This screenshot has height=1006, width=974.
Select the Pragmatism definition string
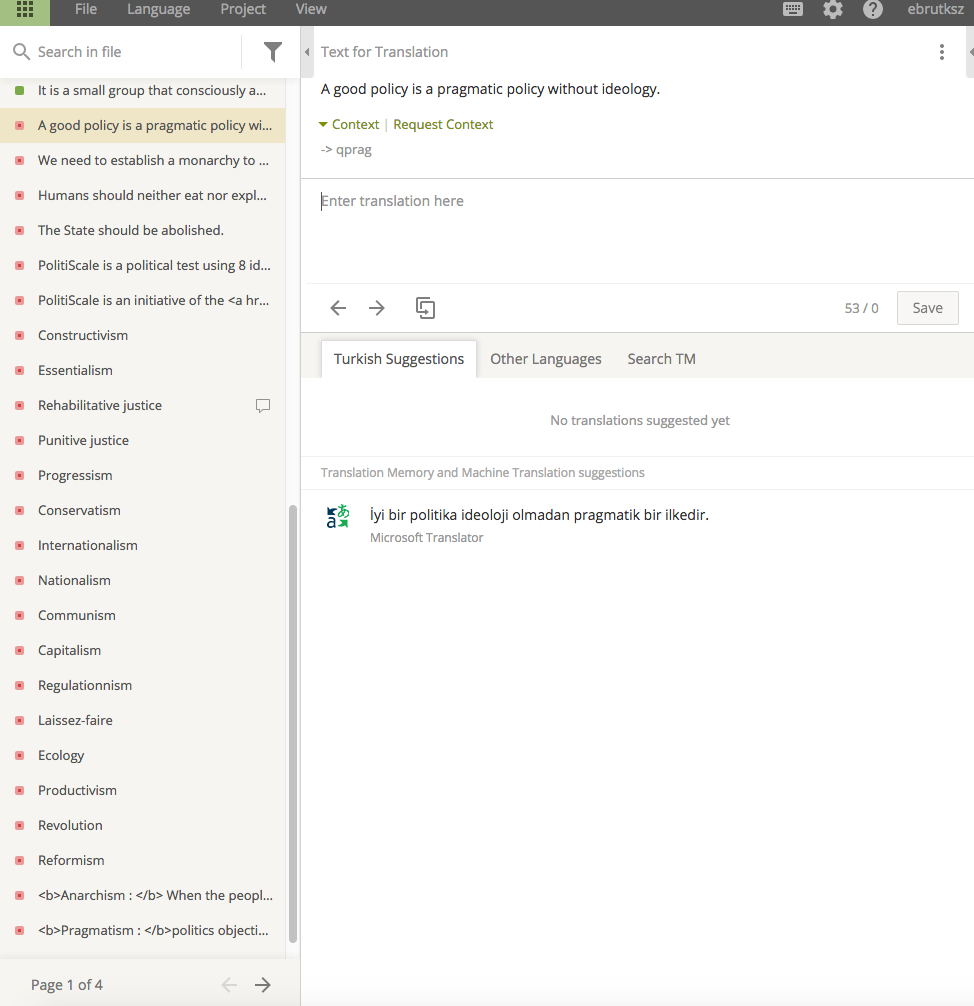tap(142, 930)
